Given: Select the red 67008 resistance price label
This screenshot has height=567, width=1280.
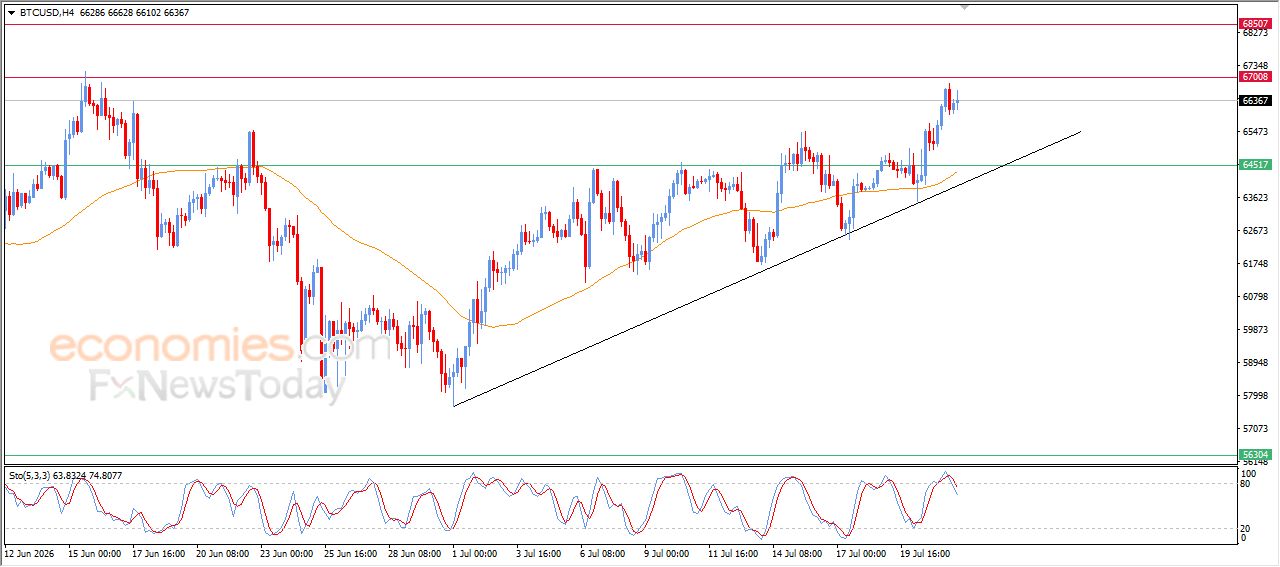Looking at the screenshot, I should [x=1255, y=76].
